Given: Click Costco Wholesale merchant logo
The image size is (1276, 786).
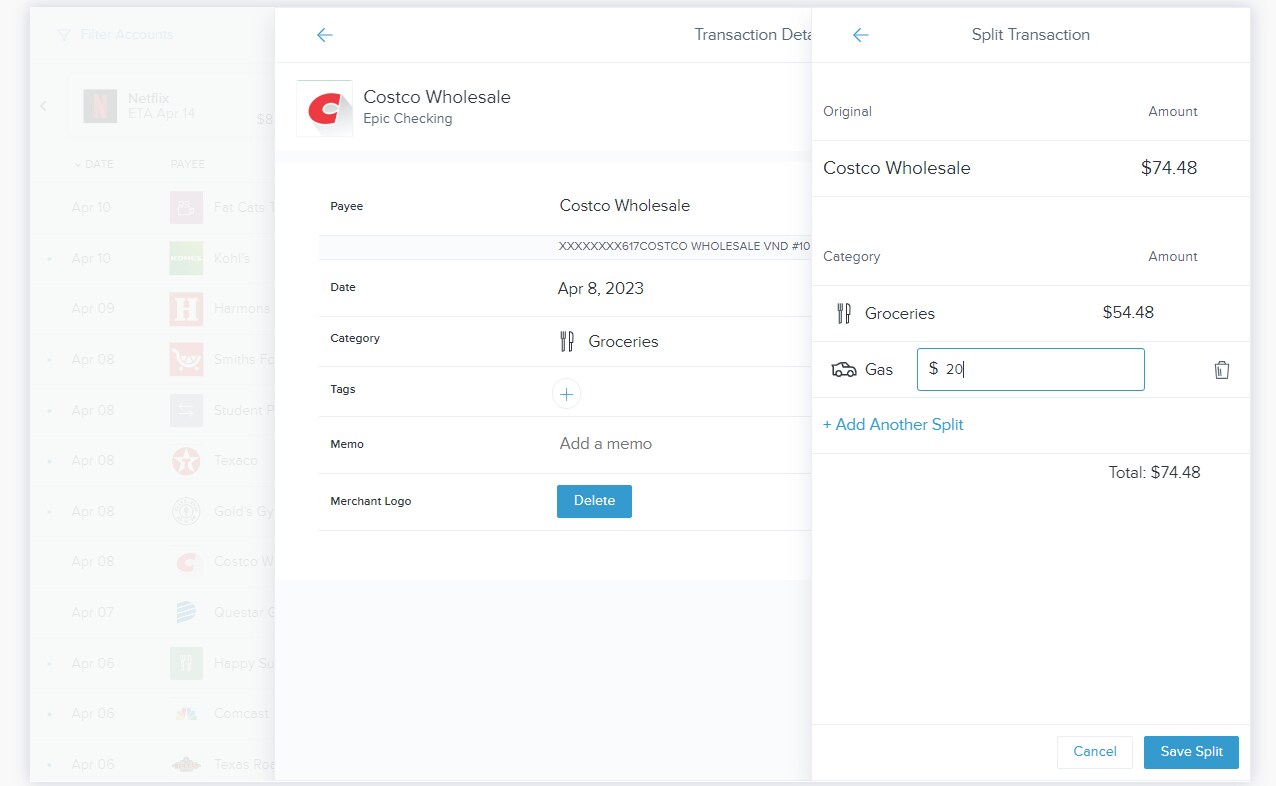Looking at the screenshot, I should pos(325,108).
